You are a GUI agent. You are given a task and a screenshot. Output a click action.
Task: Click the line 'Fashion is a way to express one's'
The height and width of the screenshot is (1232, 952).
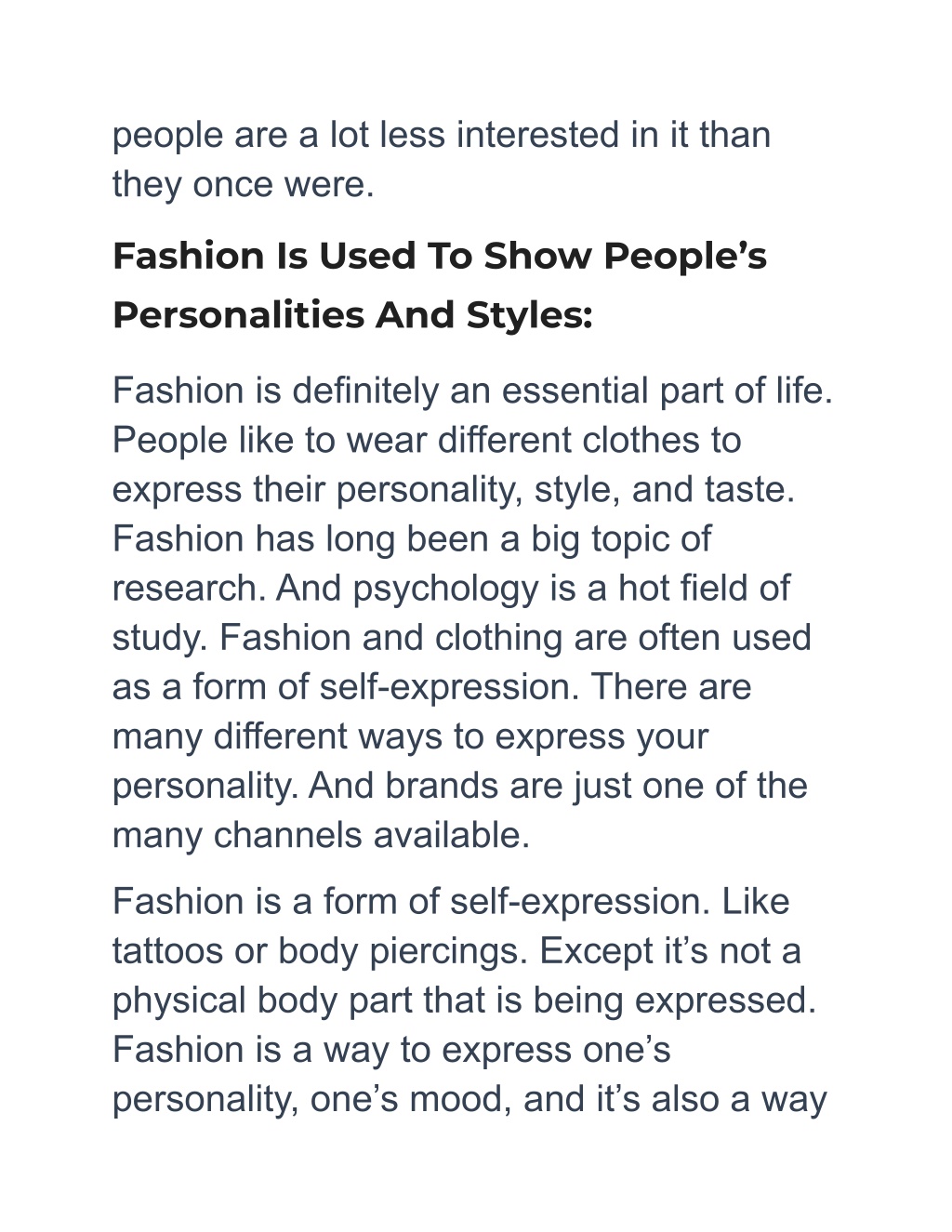click(391, 1049)
